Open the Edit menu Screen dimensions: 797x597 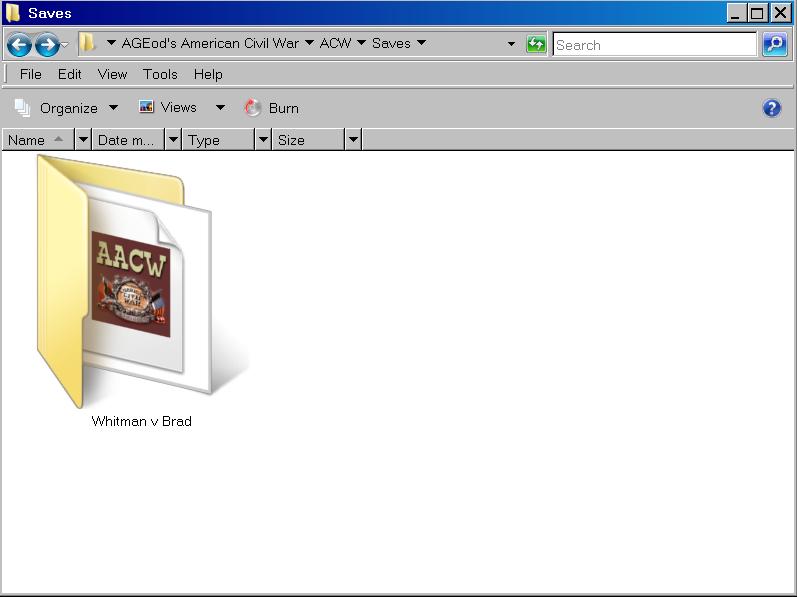tap(69, 74)
